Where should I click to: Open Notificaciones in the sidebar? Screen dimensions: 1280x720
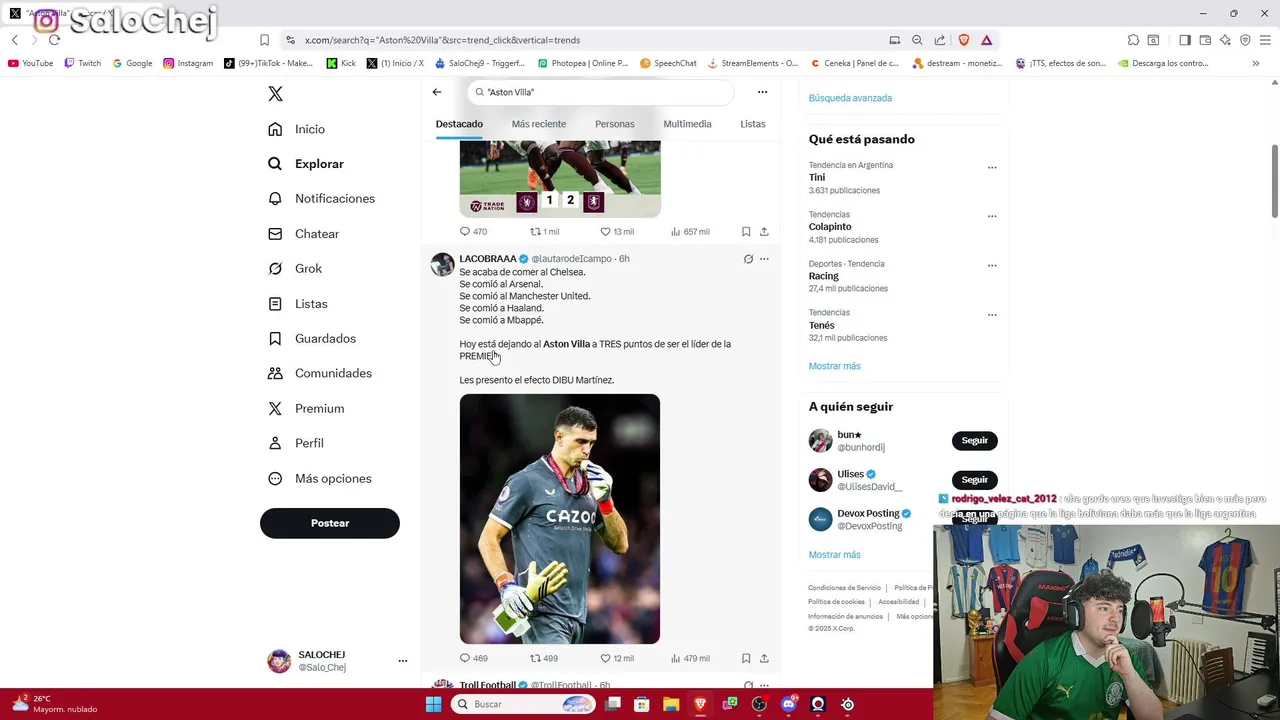pos(321,199)
